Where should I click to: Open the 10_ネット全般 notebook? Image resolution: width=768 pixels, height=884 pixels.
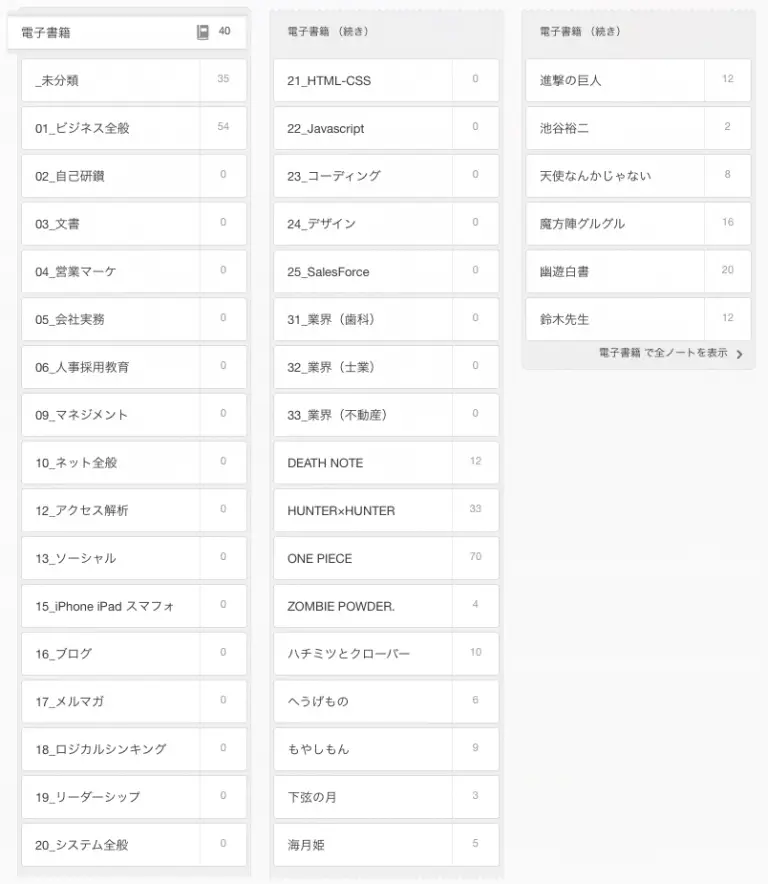coord(110,463)
